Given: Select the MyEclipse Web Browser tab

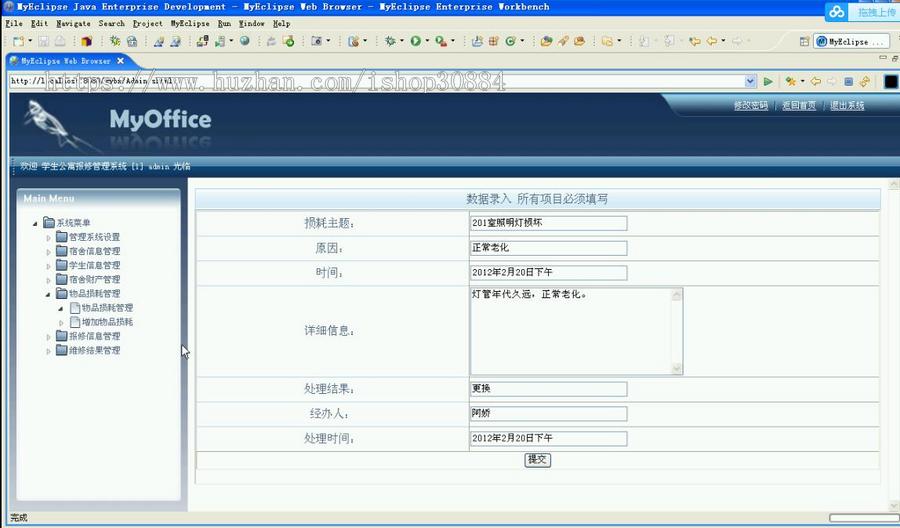Looking at the screenshot, I should coord(66,61).
